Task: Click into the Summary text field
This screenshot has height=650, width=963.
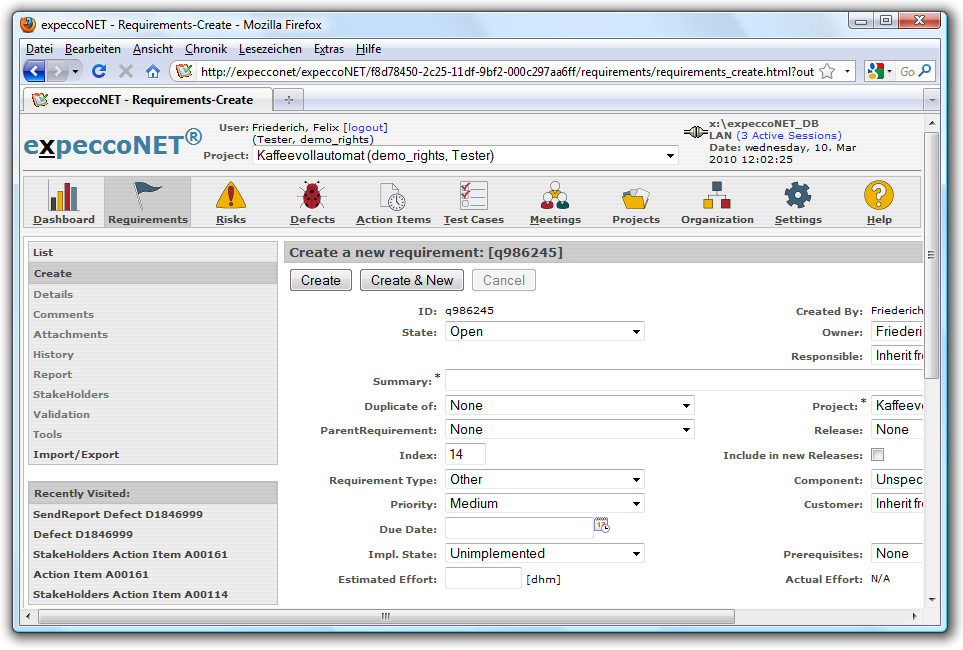Action: (683, 381)
